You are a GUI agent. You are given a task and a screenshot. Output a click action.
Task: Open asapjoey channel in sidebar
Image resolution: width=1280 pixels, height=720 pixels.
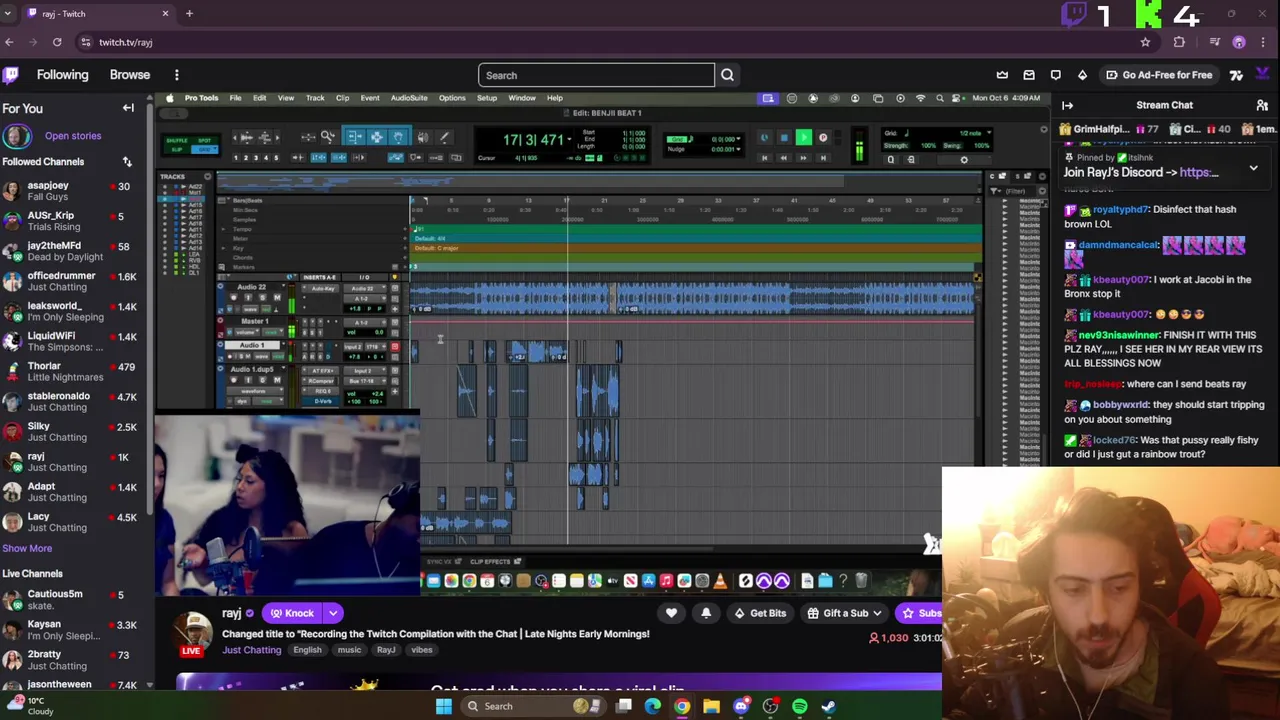[66, 191]
